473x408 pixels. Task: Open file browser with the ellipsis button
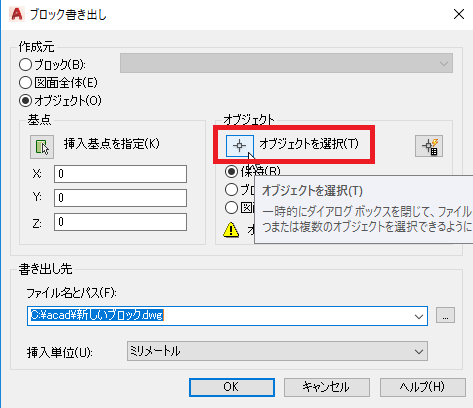point(445,315)
